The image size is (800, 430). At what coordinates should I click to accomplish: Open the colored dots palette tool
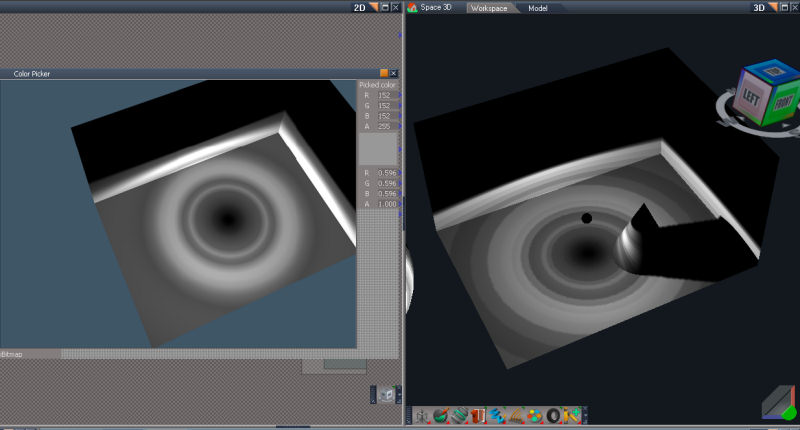click(x=534, y=416)
